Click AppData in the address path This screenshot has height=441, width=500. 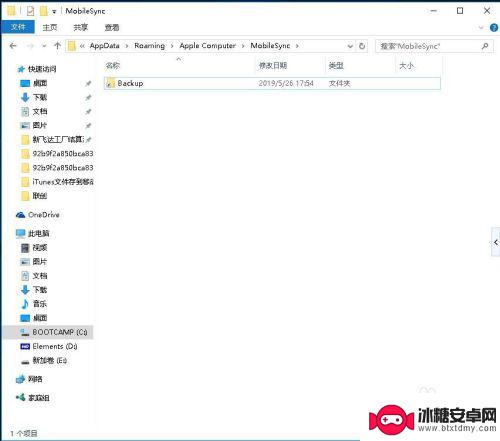point(105,46)
